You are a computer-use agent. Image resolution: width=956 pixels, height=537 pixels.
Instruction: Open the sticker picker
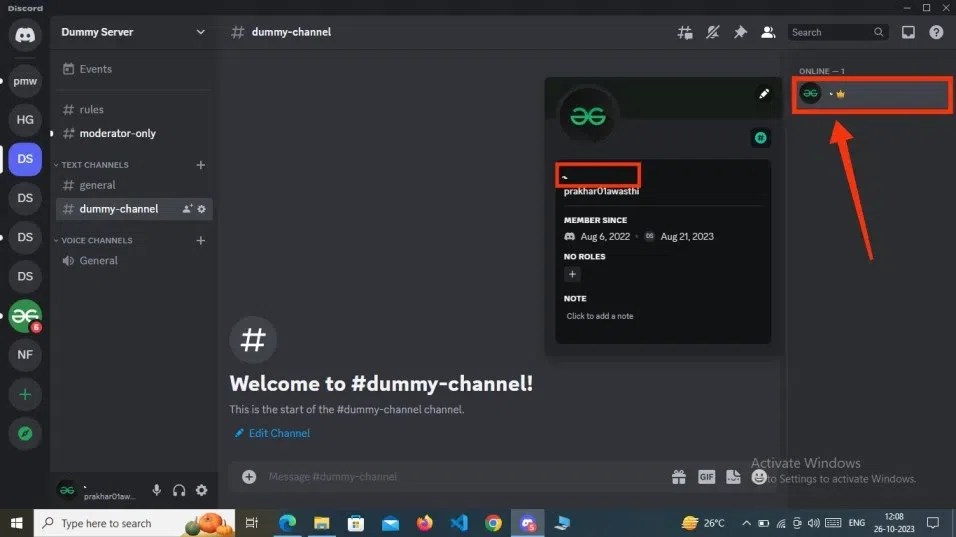[x=733, y=477]
